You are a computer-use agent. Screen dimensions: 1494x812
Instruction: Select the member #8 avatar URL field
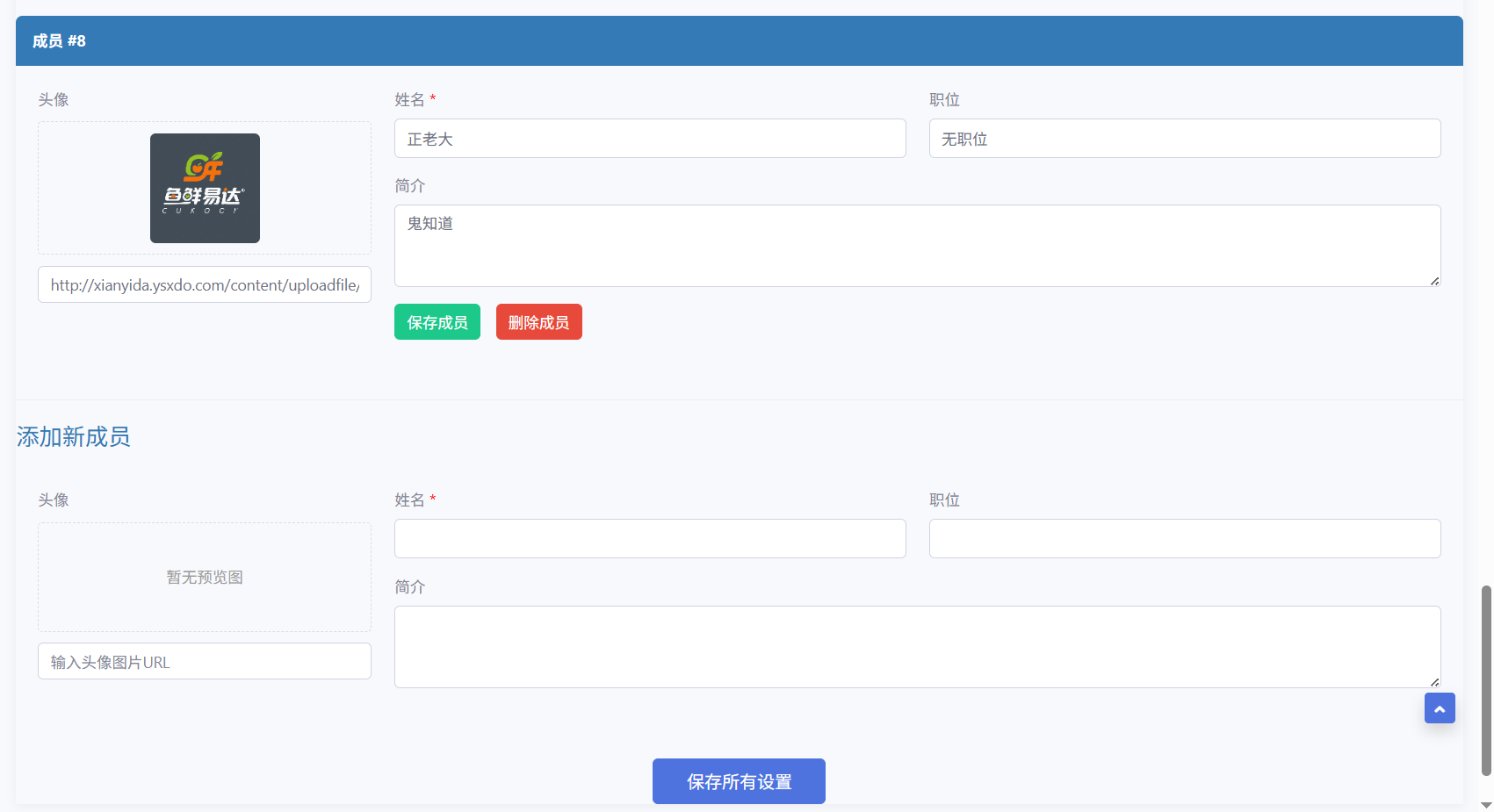[205, 285]
